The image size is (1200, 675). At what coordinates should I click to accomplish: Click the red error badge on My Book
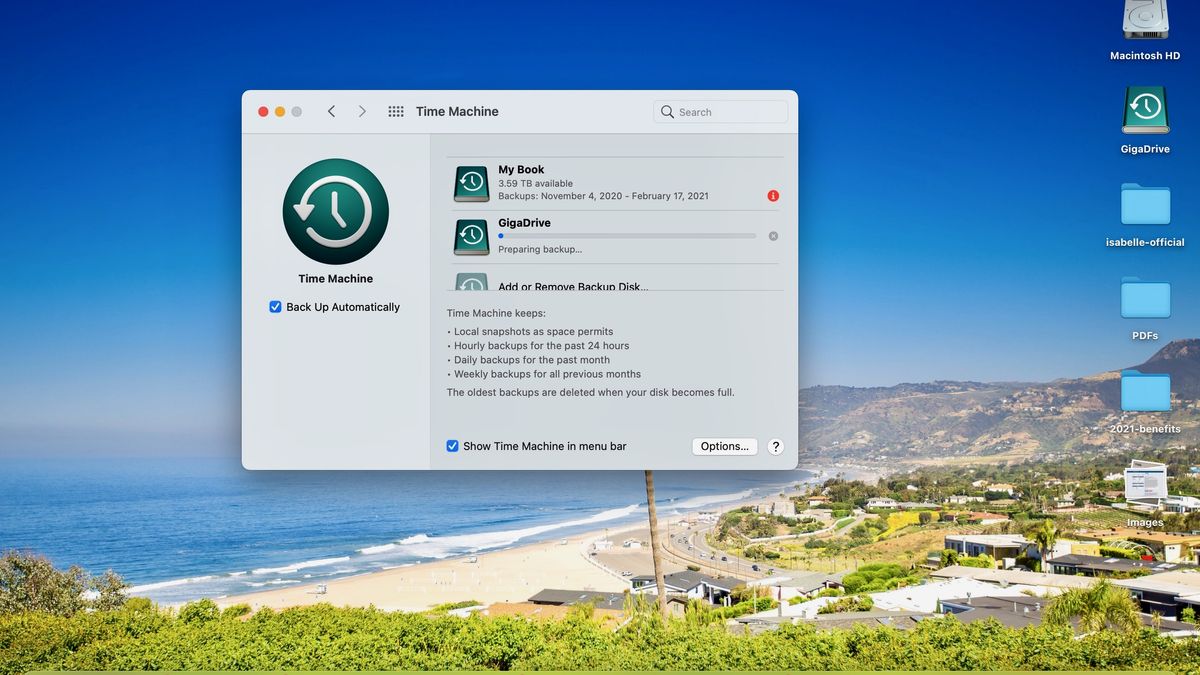[772, 196]
